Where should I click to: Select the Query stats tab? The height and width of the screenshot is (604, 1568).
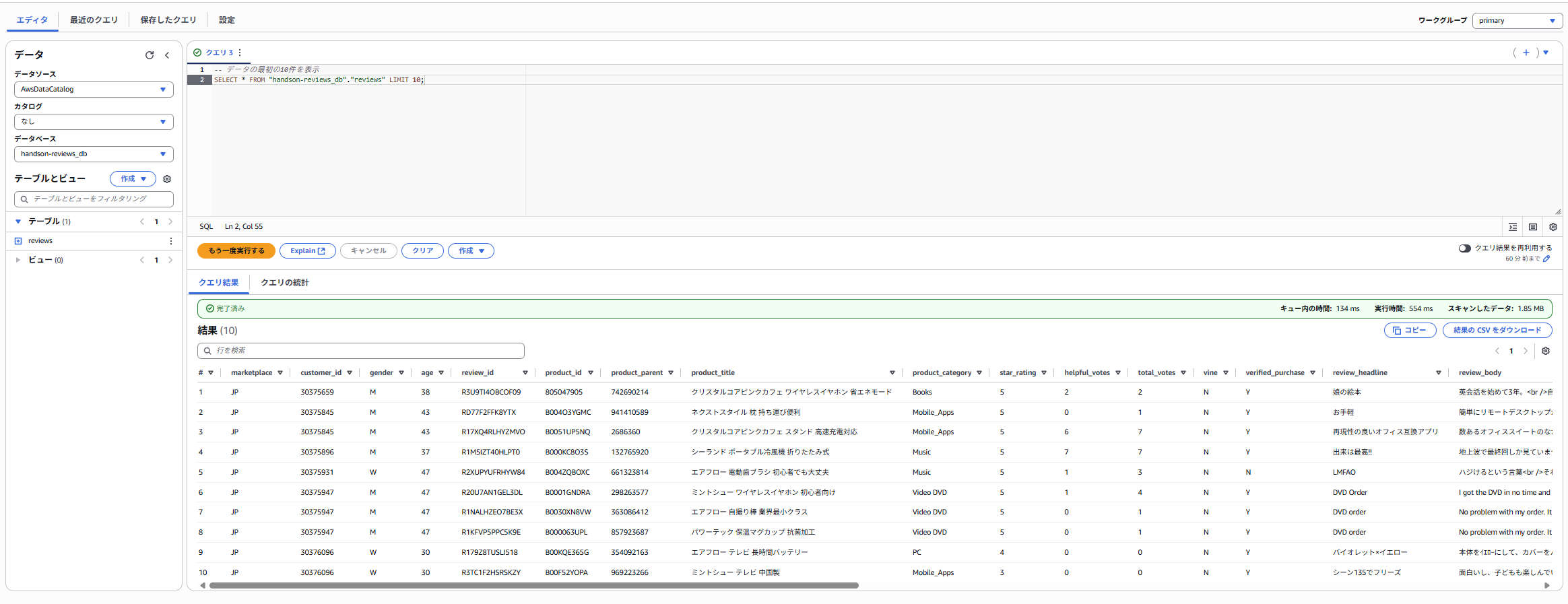coord(285,283)
